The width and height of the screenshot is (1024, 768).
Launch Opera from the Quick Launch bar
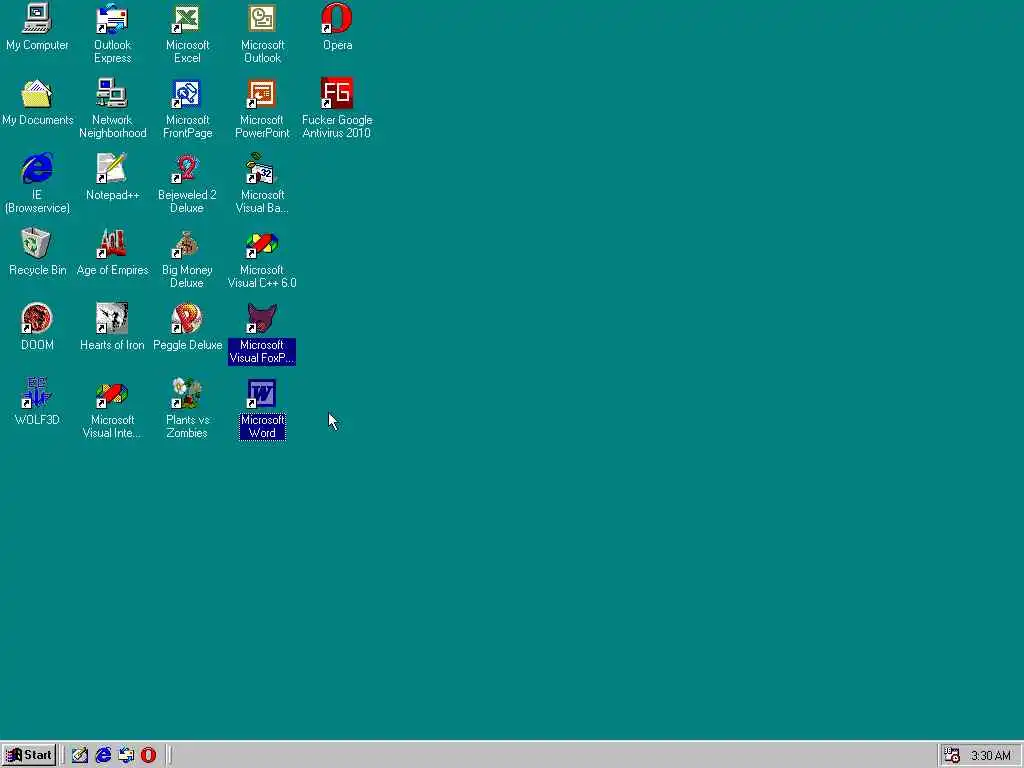pos(149,755)
